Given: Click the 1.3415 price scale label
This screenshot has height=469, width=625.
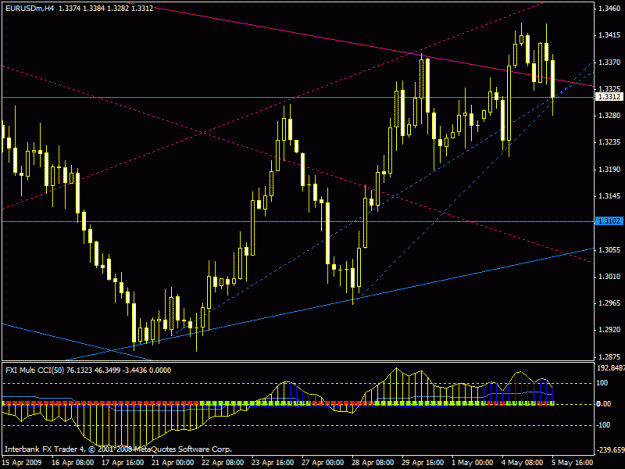Looking at the screenshot, I should click(x=609, y=35).
